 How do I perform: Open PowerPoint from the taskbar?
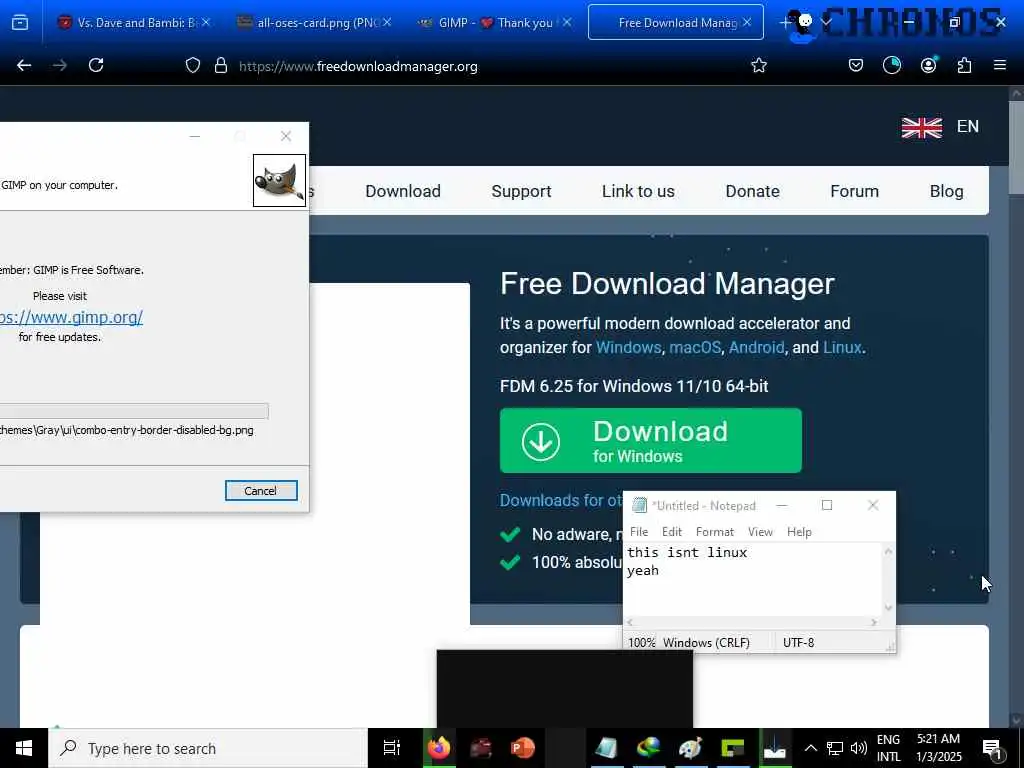tap(522, 748)
